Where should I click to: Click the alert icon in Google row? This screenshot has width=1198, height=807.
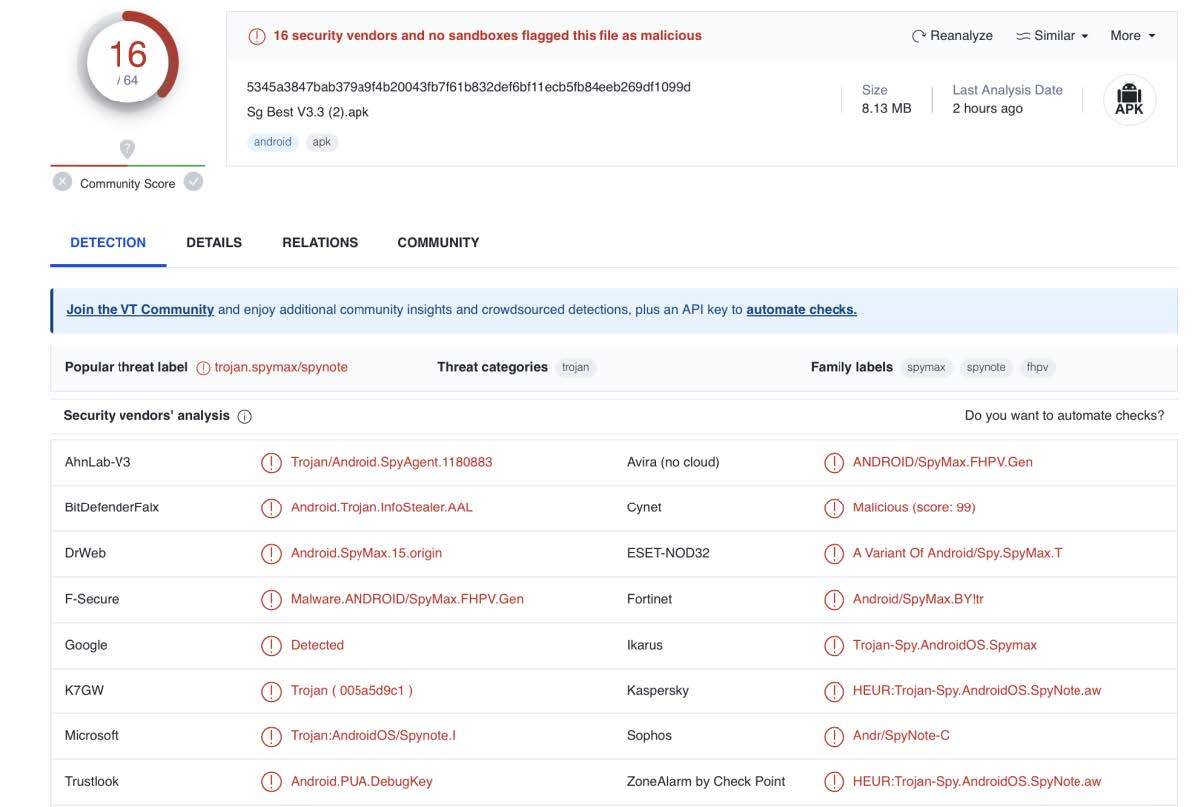[271, 646]
